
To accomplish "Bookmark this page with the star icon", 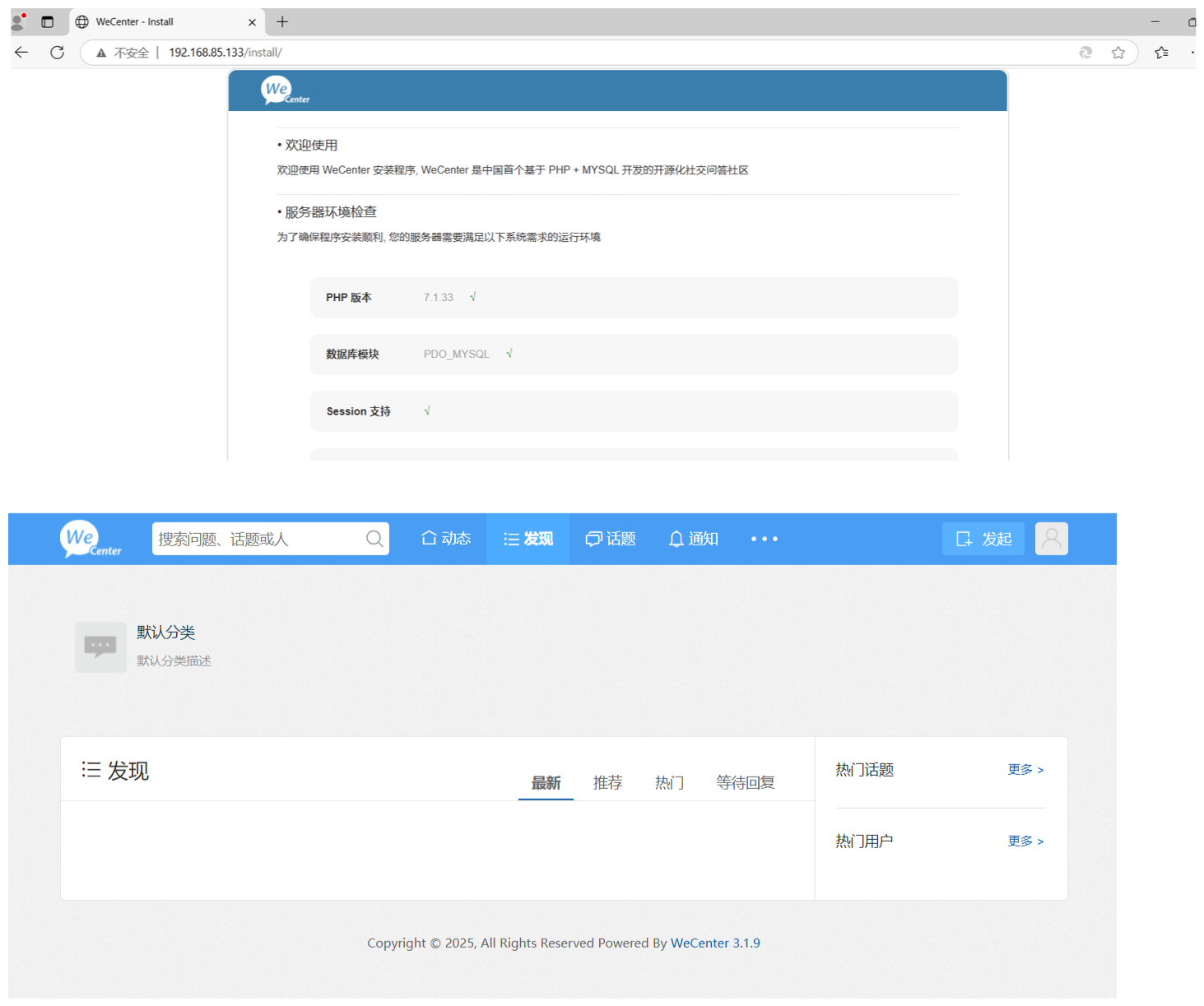I will [1118, 53].
